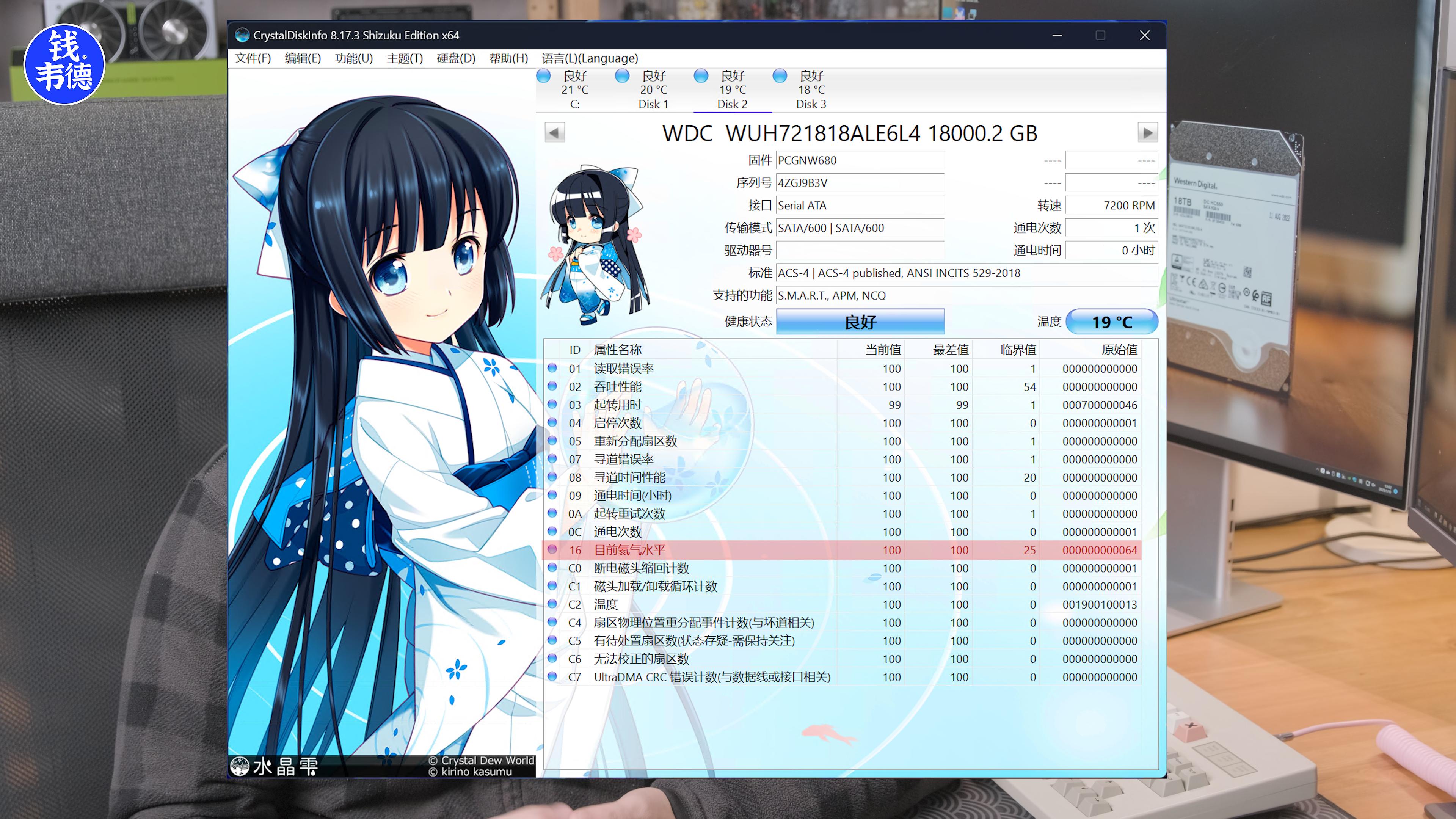
Task: Click the CrystalDiskInfo title bar app icon
Action: 243,35
